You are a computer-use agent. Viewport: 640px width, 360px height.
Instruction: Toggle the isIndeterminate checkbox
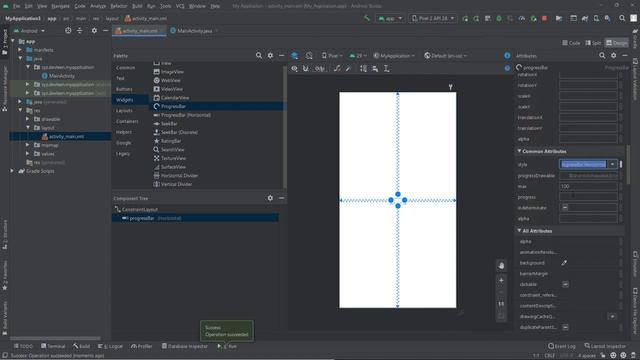(x=565, y=207)
